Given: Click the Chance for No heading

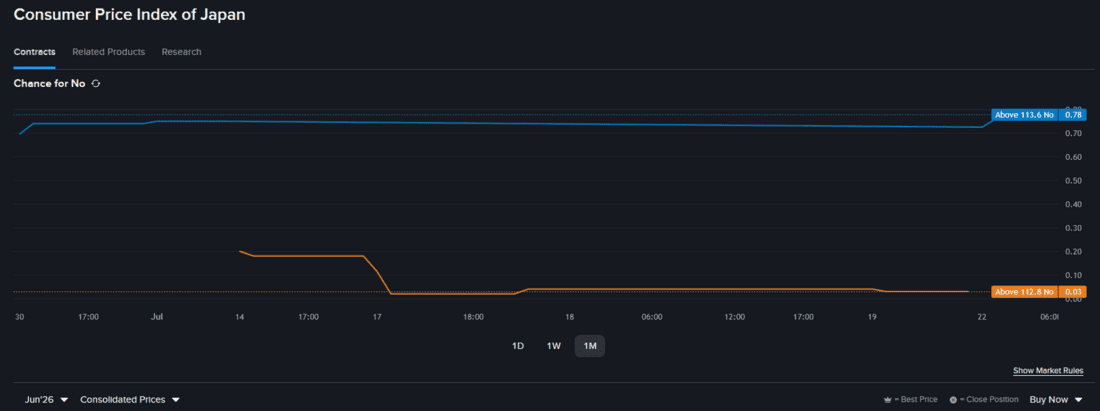Looking at the screenshot, I should 49,83.
